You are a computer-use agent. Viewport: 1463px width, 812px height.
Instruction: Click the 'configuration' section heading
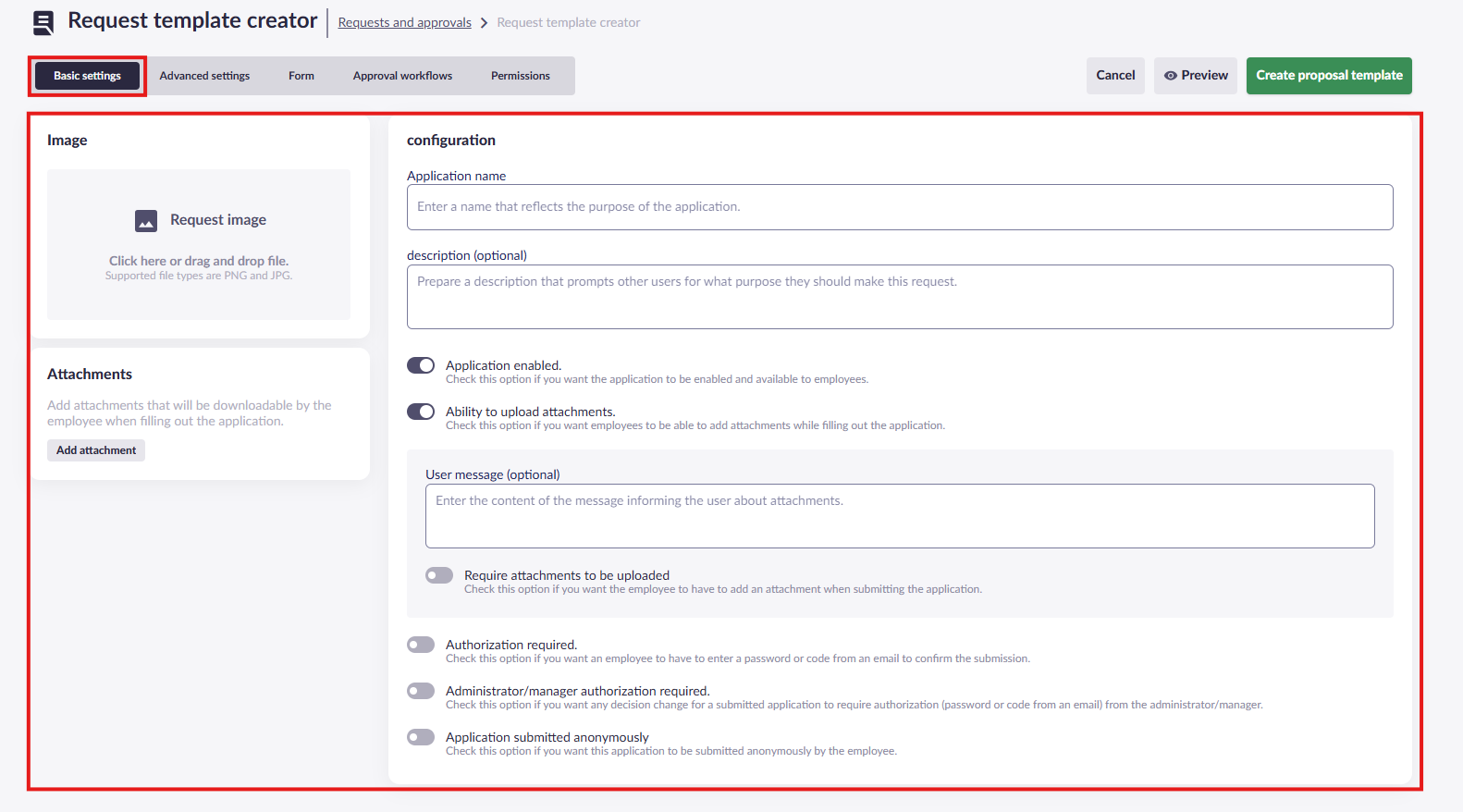[x=451, y=141]
